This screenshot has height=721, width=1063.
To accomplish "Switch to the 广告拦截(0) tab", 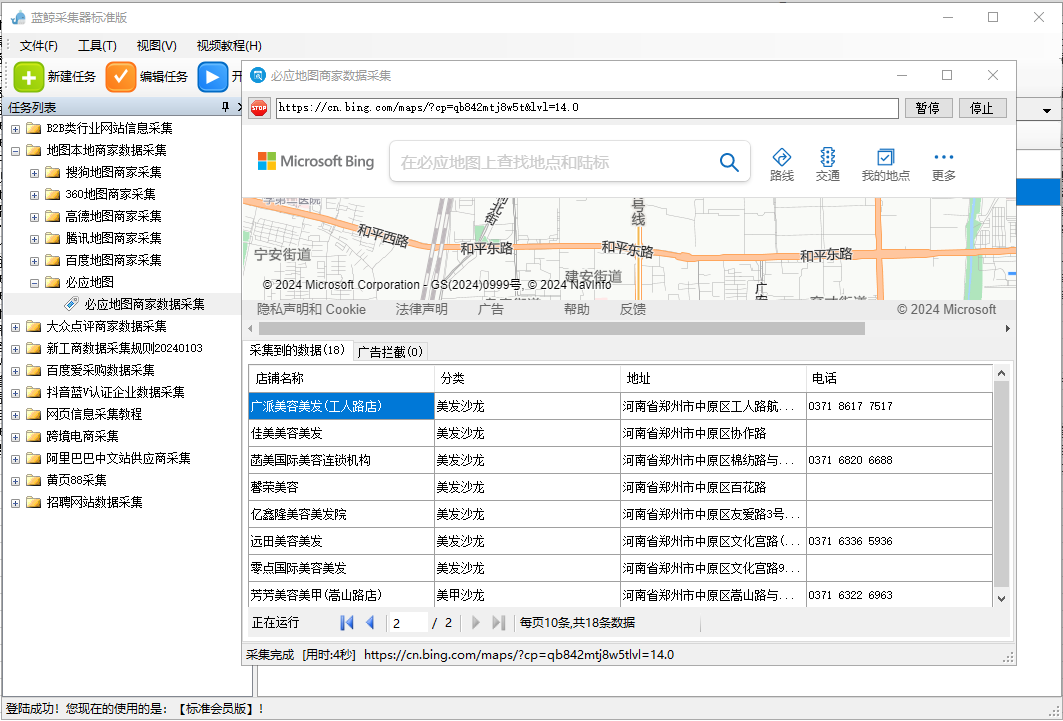I will pyautogui.click(x=390, y=352).
